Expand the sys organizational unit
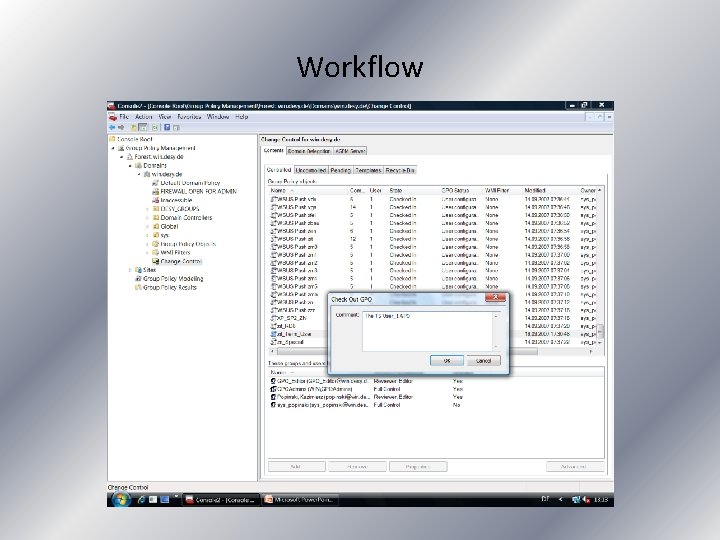720x540 pixels. pos(147,235)
